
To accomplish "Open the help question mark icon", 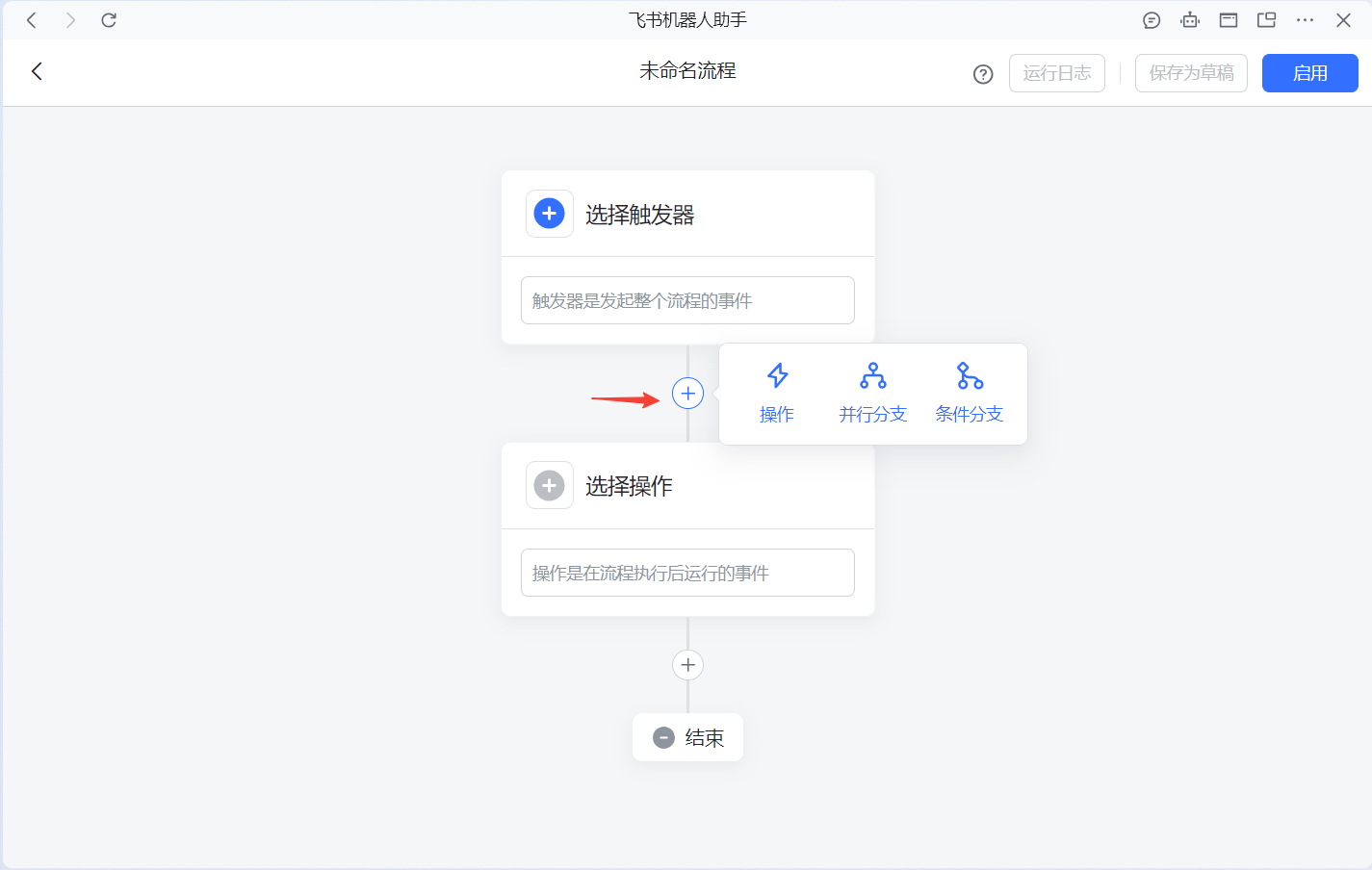I will pyautogui.click(x=982, y=74).
